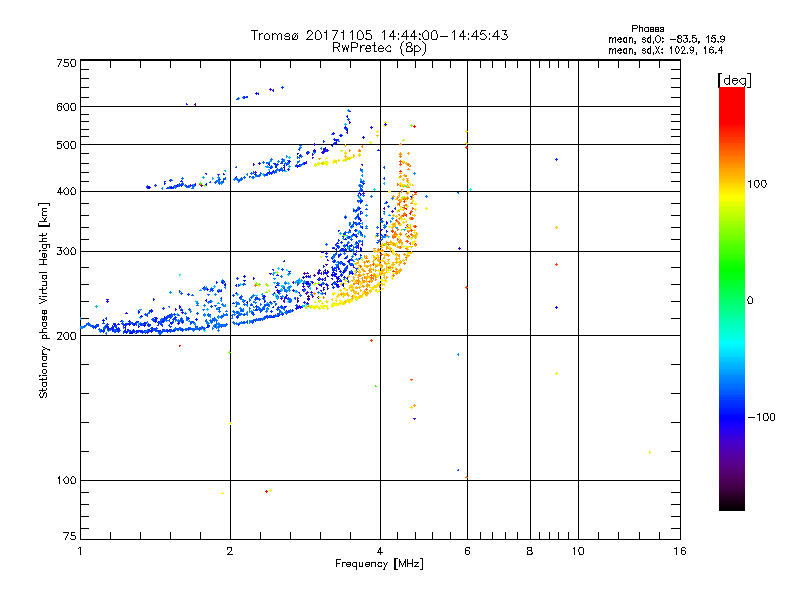The image size is (800, 600).
Task: Select the 'mean, sd,O: -83.5, 15.9' line
Action: click(x=666, y=39)
